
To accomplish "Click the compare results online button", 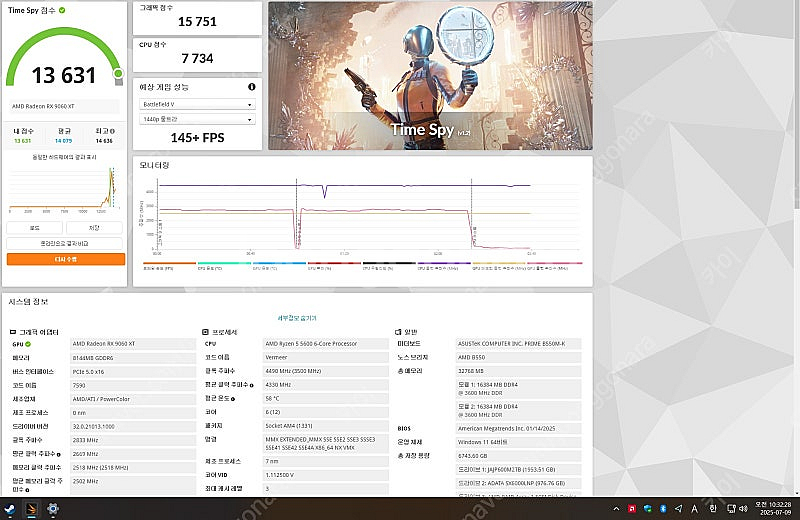I will [66, 243].
